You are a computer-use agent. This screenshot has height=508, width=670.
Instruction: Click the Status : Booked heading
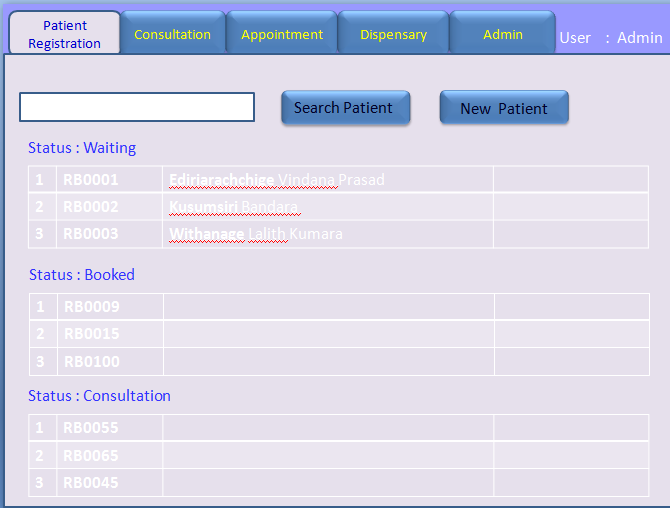pos(82,275)
